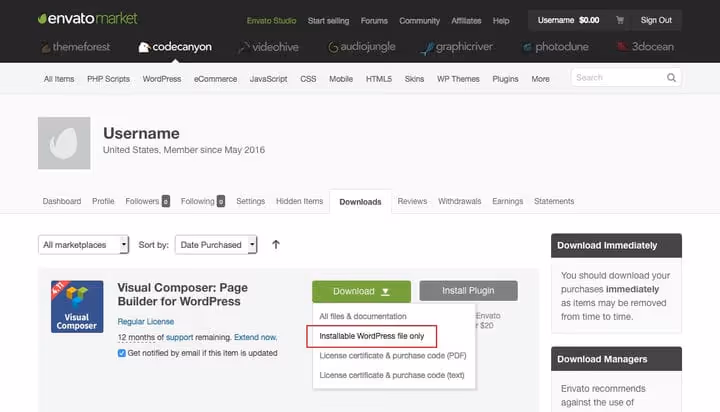720x412 pixels.
Task: Click the support link
Action: pos(179,337)
